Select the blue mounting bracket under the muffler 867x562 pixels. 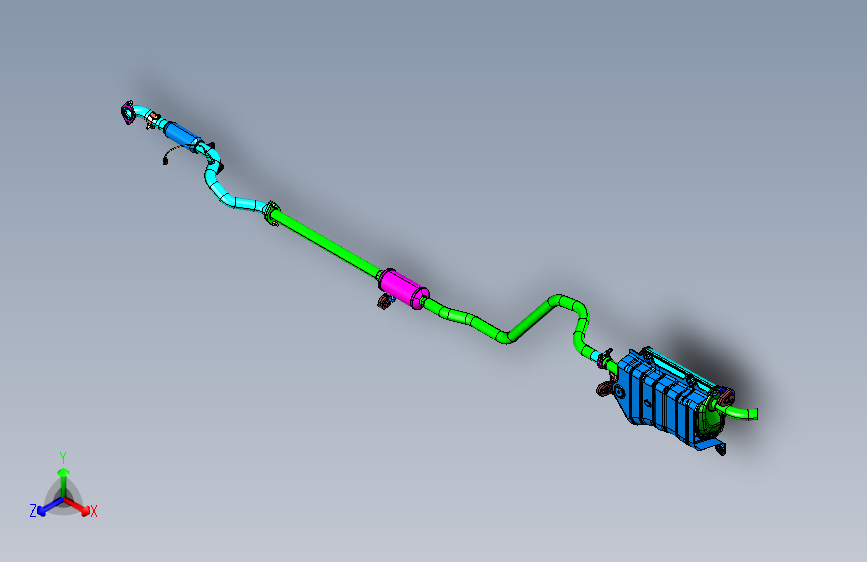711,445
